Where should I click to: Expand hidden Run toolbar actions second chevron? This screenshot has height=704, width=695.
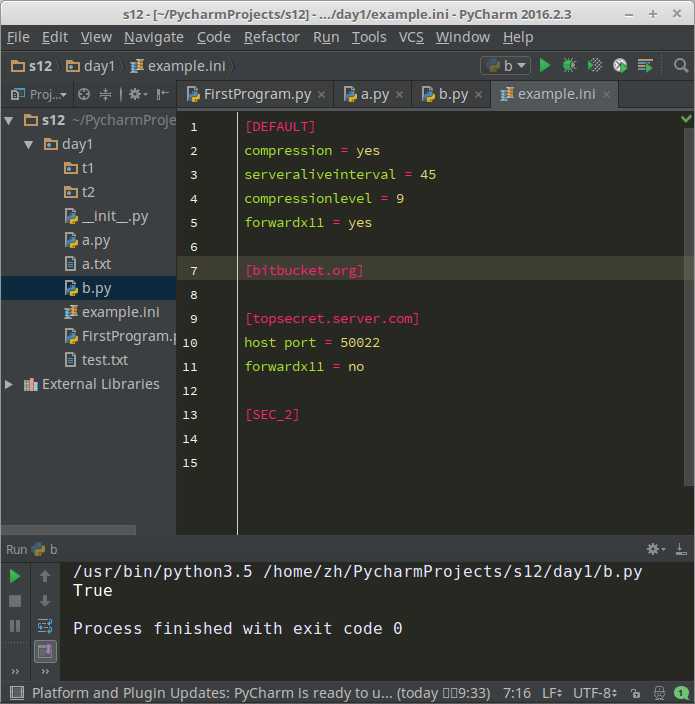click(x=45, y=672)
